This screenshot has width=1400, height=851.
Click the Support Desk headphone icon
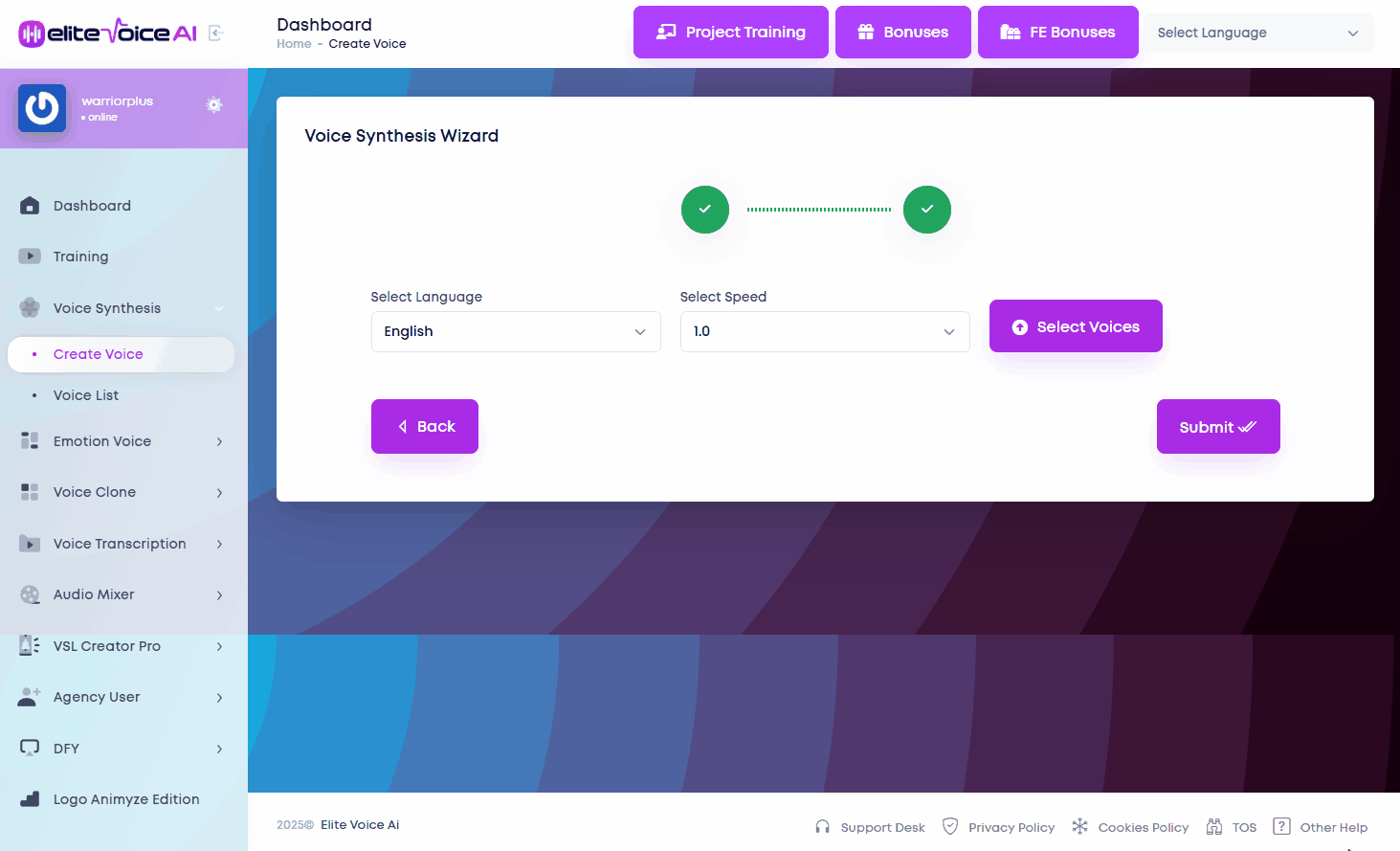pyautogui.click(x=822, y=827)
